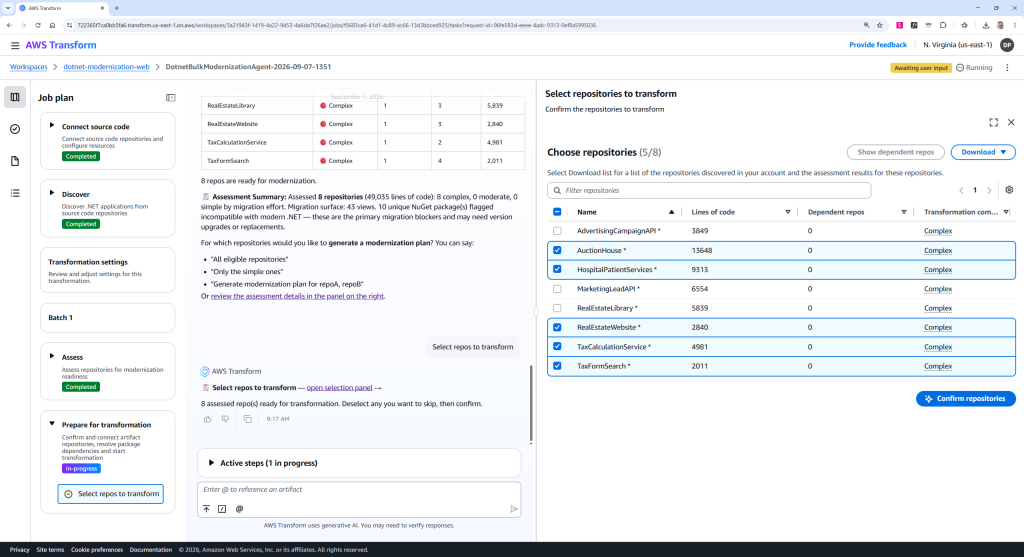
Task: Click the chat panel vertical scrollbar
Action: [531, 404]
